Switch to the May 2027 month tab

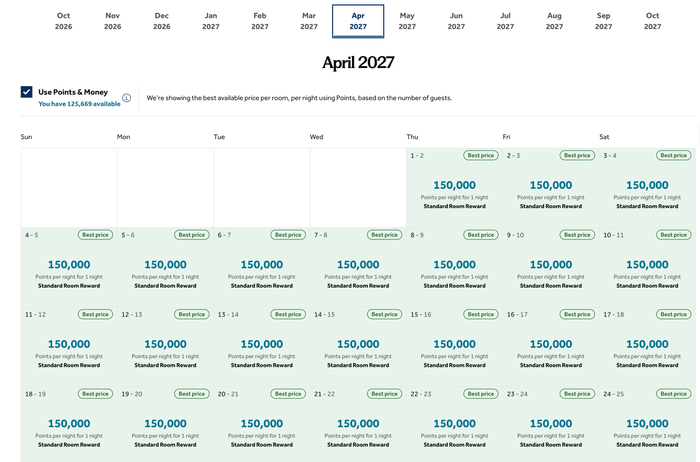coord(407,21)
